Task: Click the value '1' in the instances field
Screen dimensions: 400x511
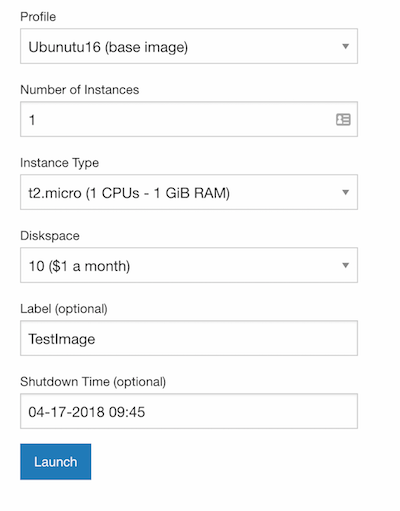Action: pos(32,120)
